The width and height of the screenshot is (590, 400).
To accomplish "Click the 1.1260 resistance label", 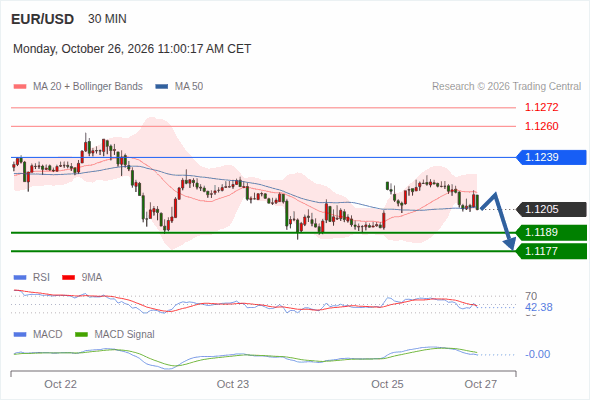I will tap(541, 126).
